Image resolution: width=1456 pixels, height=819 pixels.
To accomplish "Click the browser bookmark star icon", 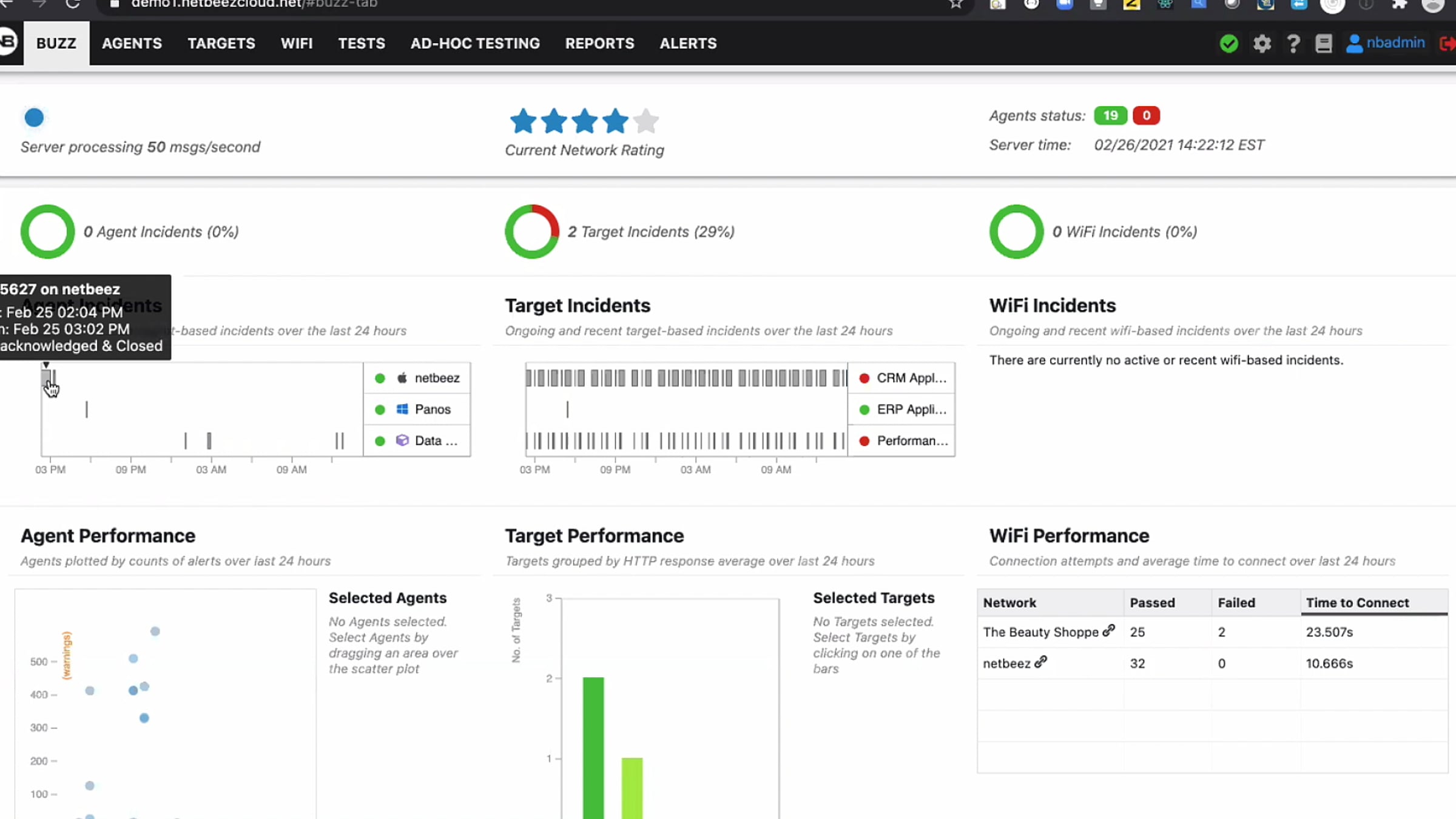I will (x=956, y=4).
